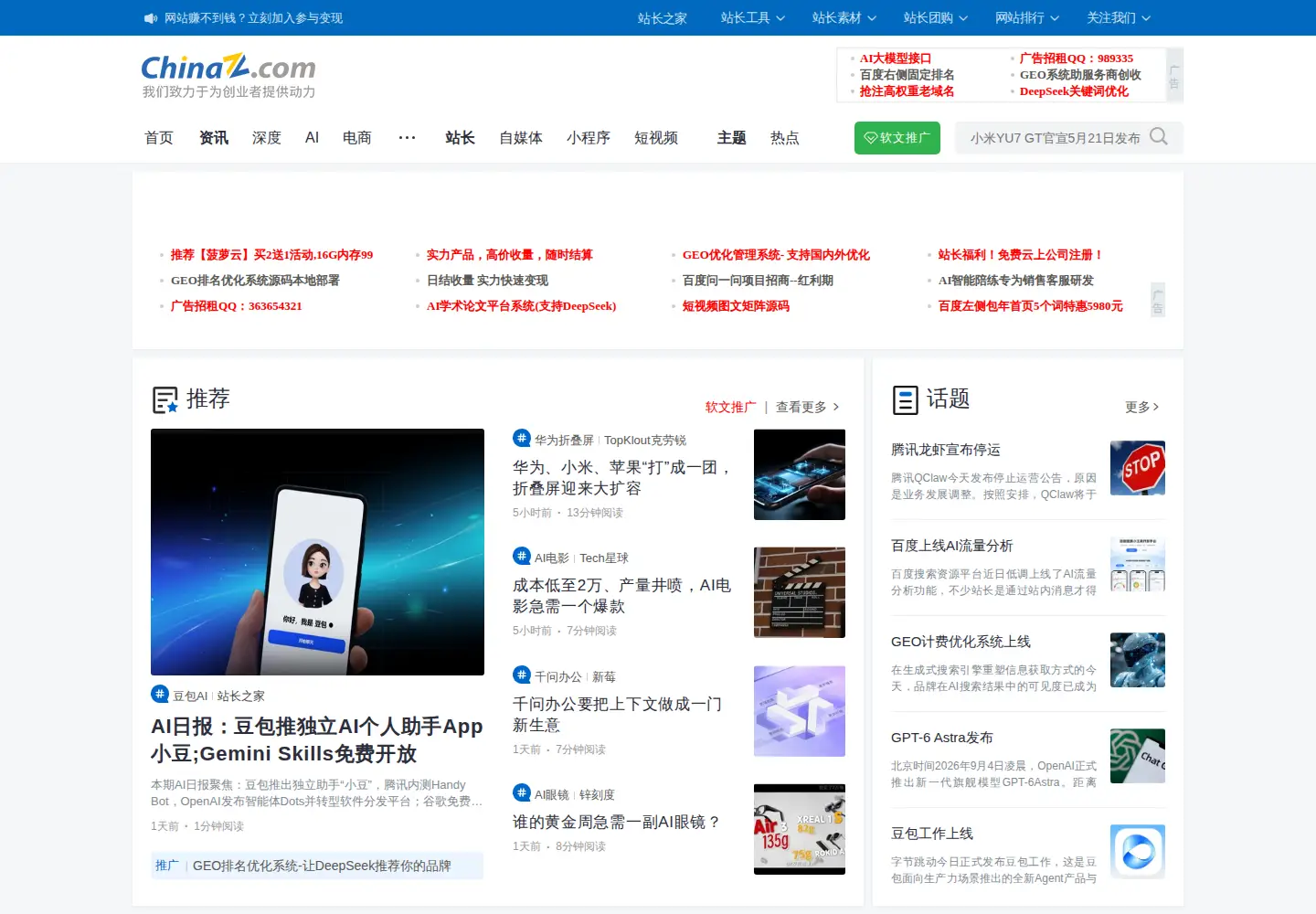Click the speaker announcement icon in top bar

[x=151, y=18]
